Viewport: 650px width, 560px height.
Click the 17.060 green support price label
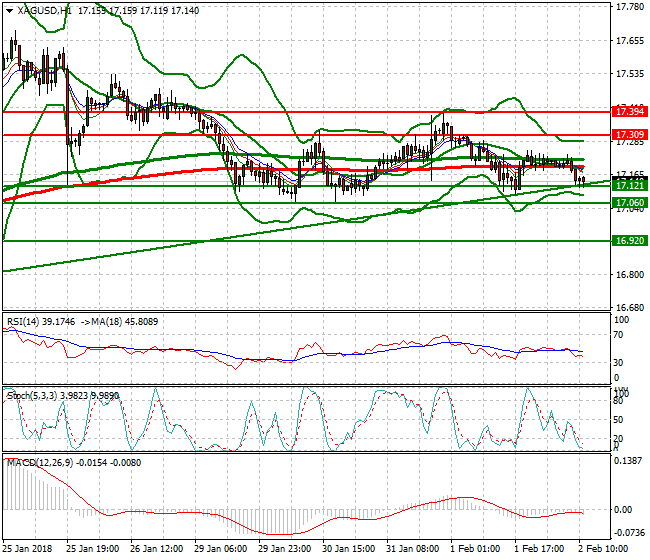[x=630, y=203]
